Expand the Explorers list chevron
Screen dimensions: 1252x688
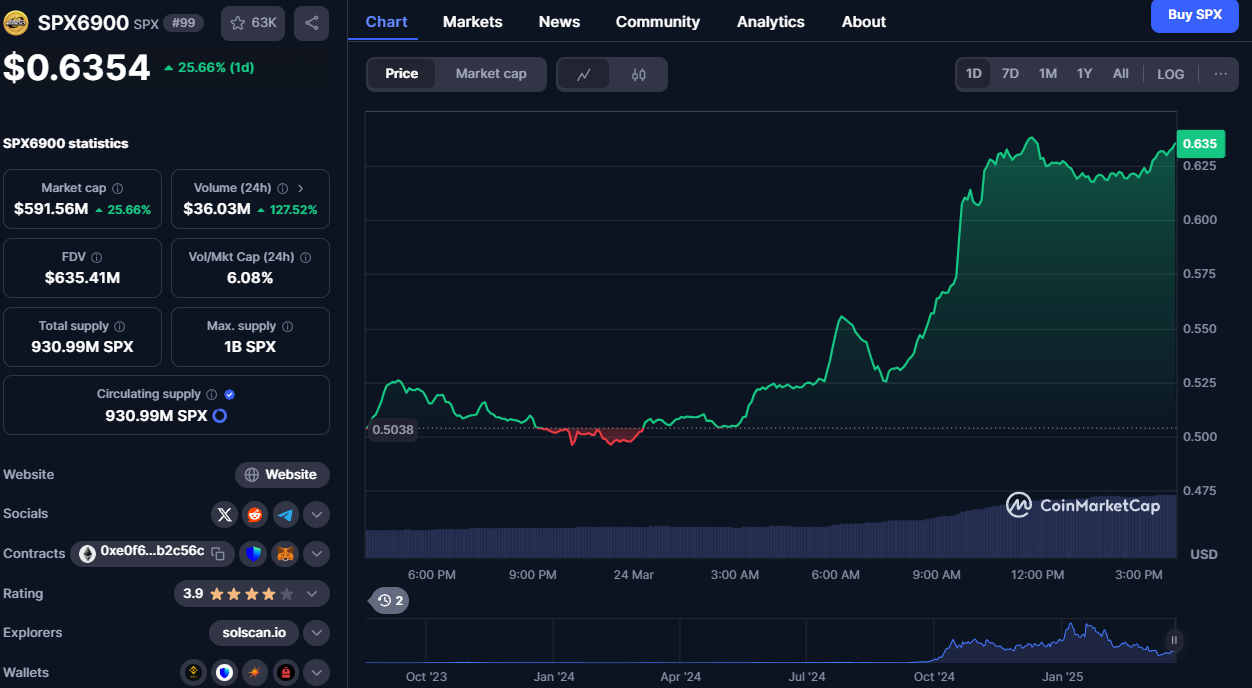[316, 633]
